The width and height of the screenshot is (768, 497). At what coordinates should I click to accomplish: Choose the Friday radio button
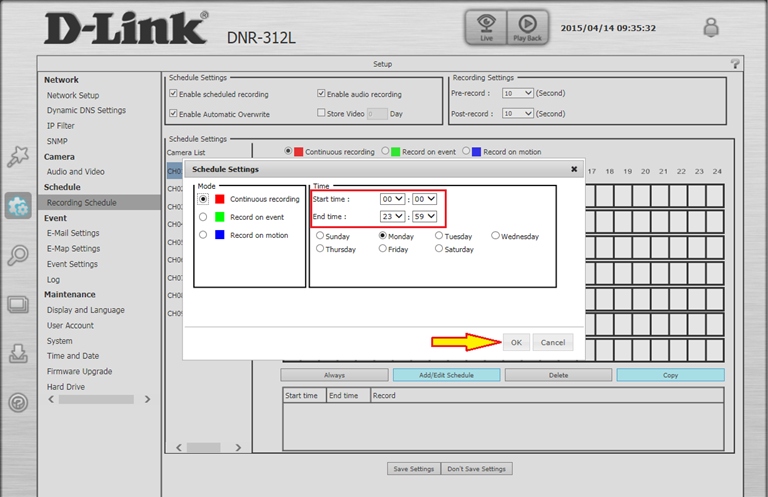[382, 249]
